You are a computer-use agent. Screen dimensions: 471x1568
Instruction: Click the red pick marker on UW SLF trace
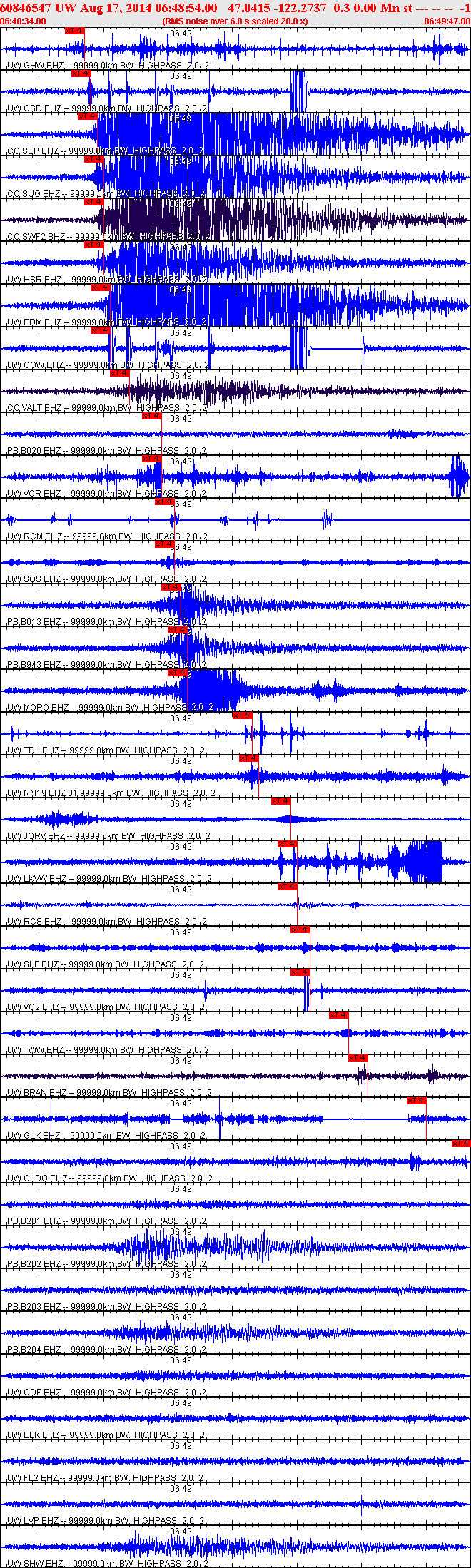(300, 930)
